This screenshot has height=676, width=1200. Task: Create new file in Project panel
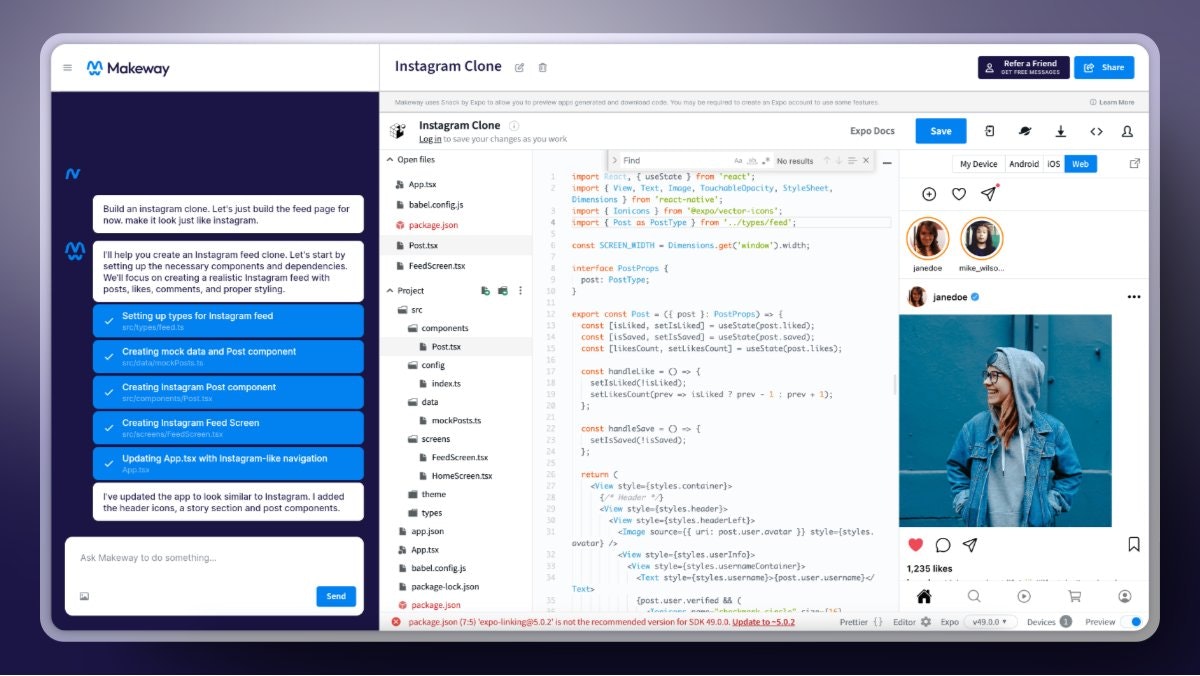tap(485, 291)
